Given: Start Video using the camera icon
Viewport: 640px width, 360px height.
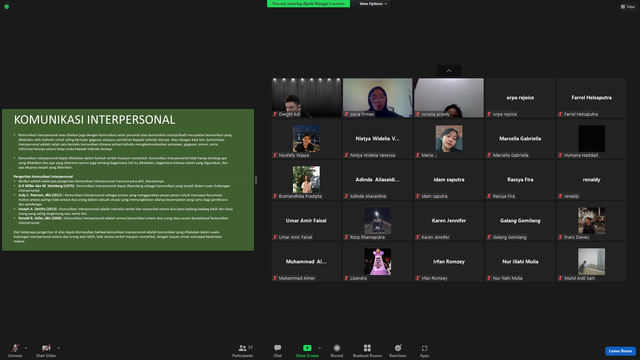Looking at the screenshot, I should tap(46, 348).
